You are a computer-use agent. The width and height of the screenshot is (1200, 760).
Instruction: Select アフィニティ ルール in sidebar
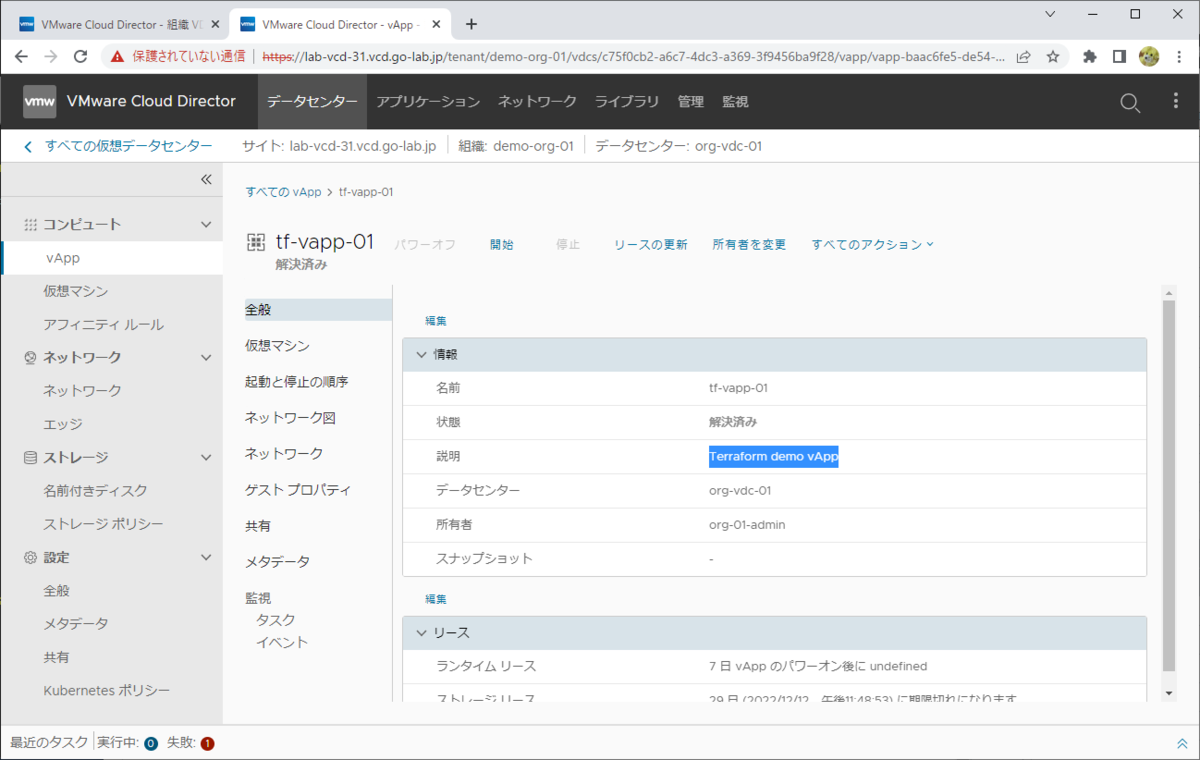pyautogui.click(x=103, y=324)
